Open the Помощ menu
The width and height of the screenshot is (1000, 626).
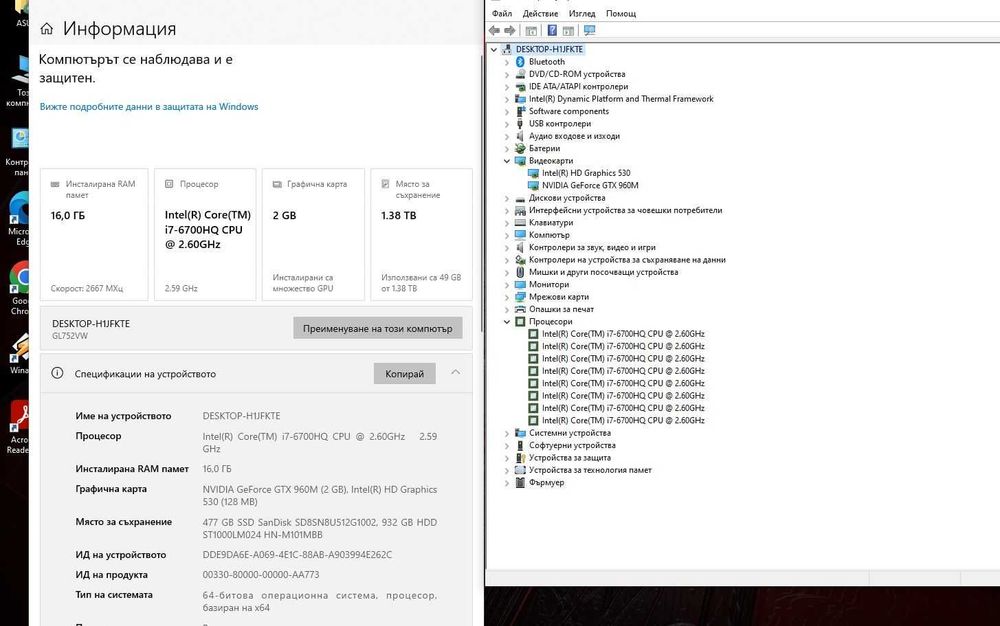click(x=621, y=13)
